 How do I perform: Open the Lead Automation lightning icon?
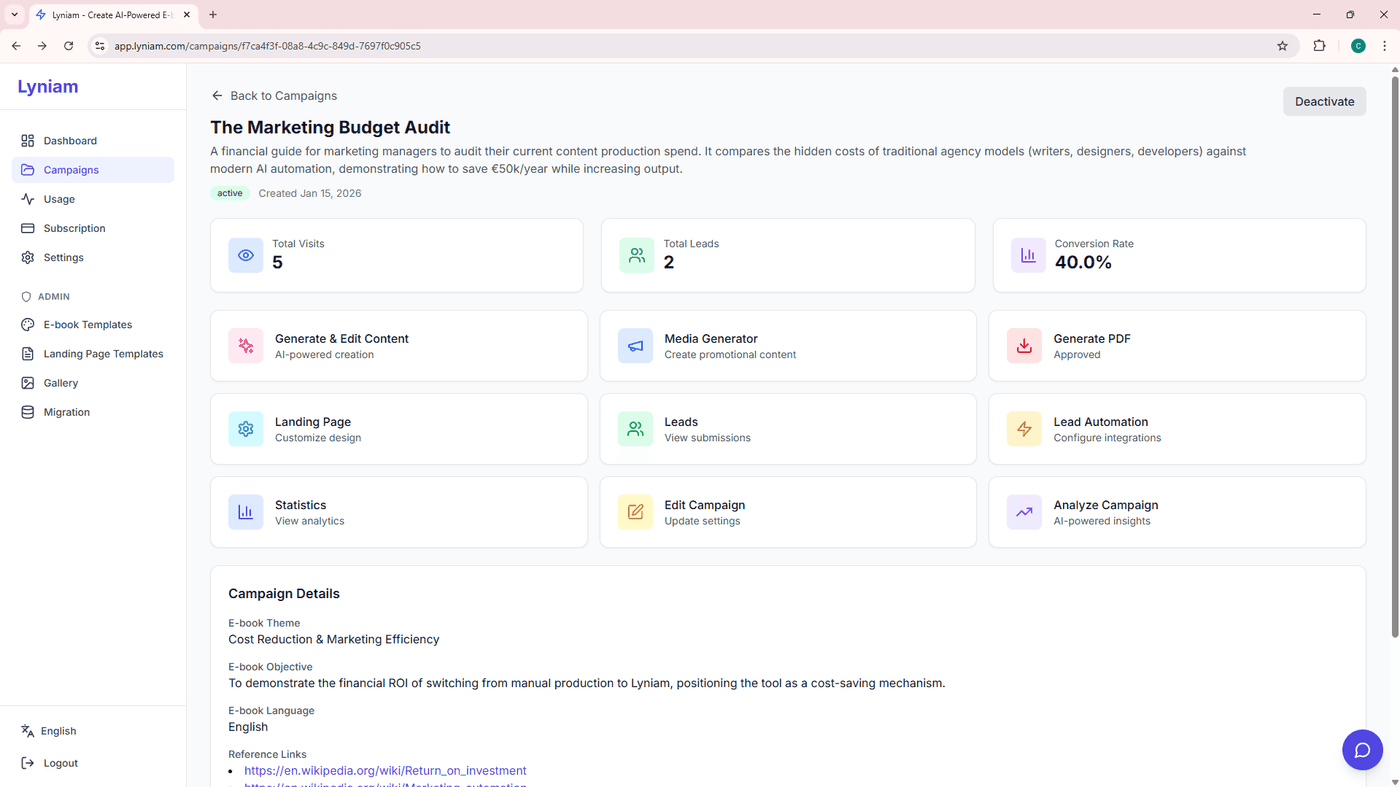point(1023,428)
